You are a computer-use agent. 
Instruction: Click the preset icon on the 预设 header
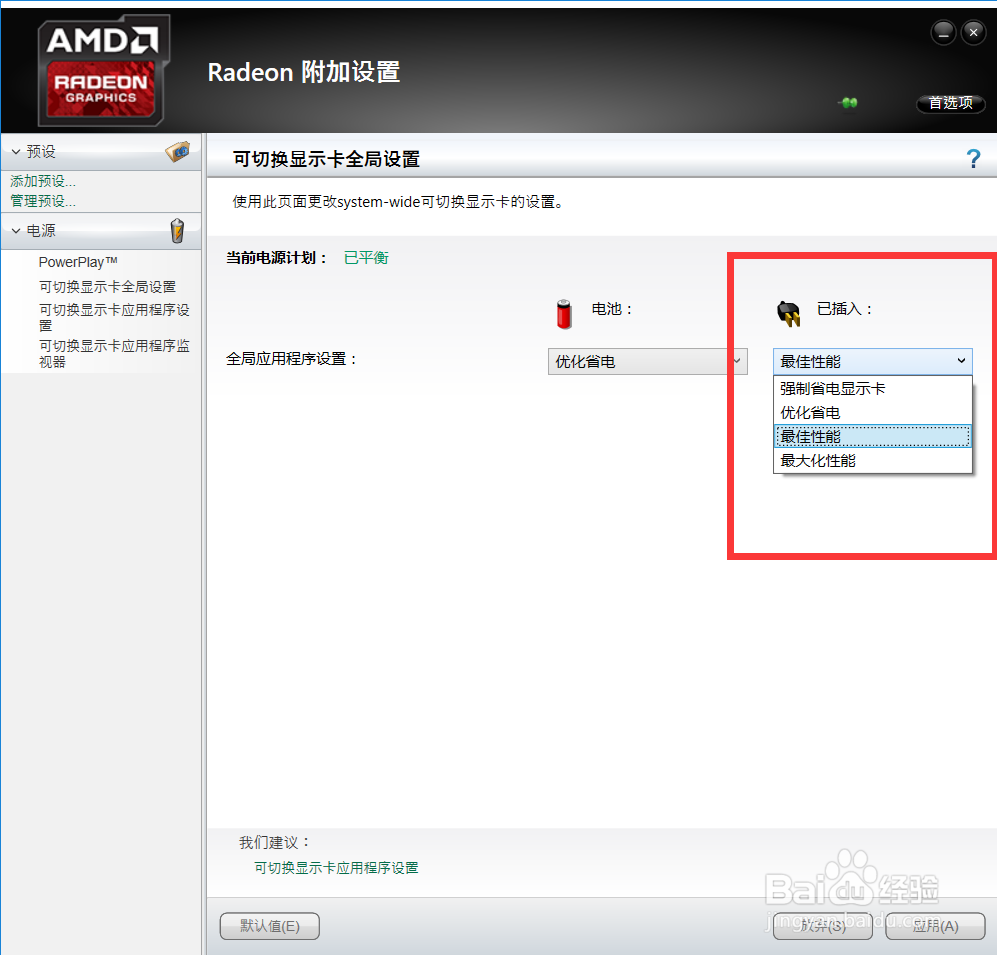coord(178,151)
